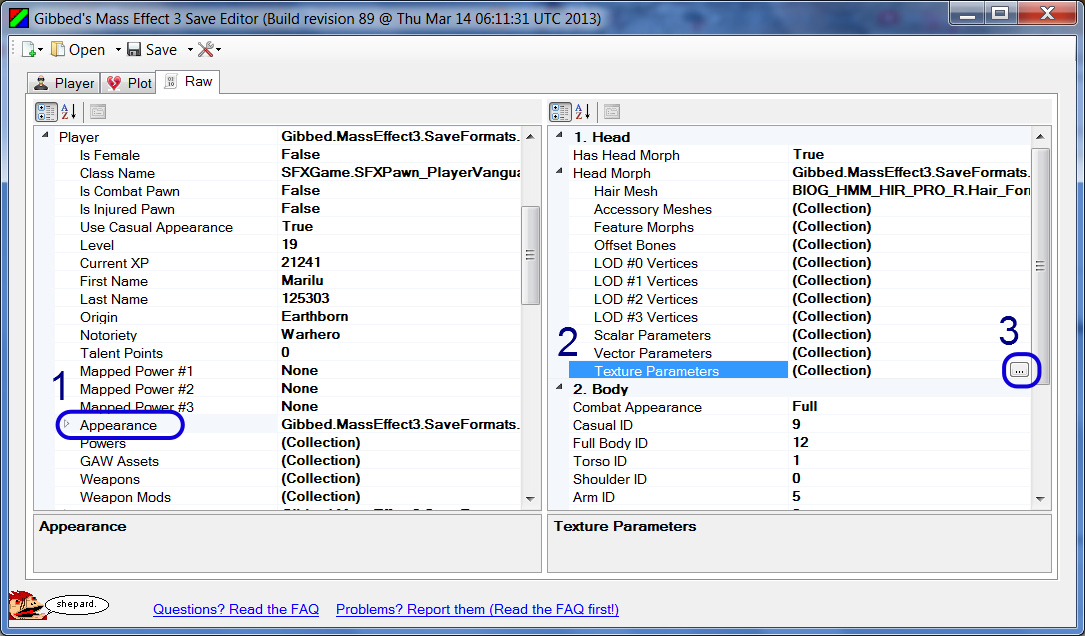Viewport: 1085px width, 636px height.
Task: Click the New save icon on the toolbar
Action: click(x=30, y=48)
